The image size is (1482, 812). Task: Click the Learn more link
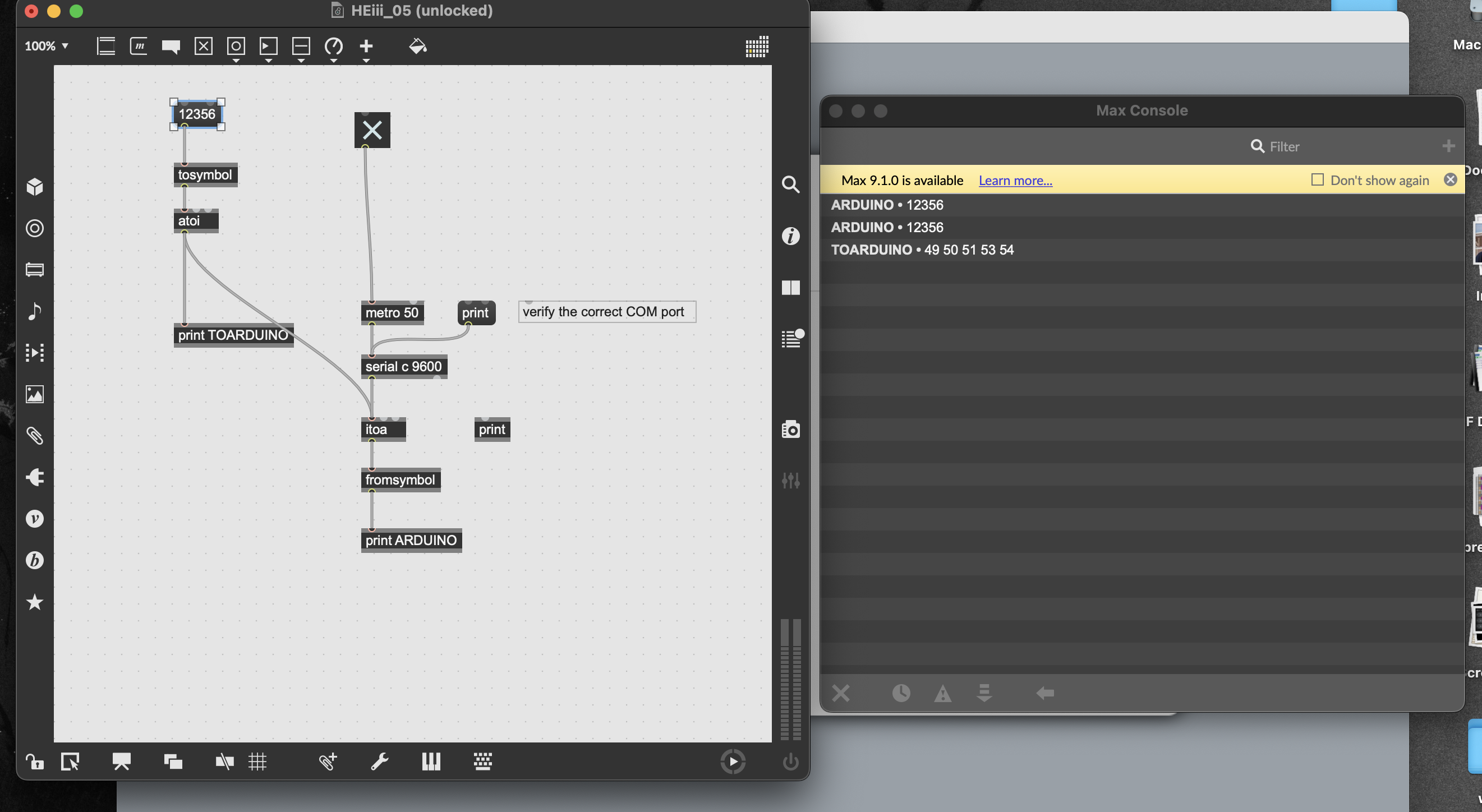coord(1015,181)
